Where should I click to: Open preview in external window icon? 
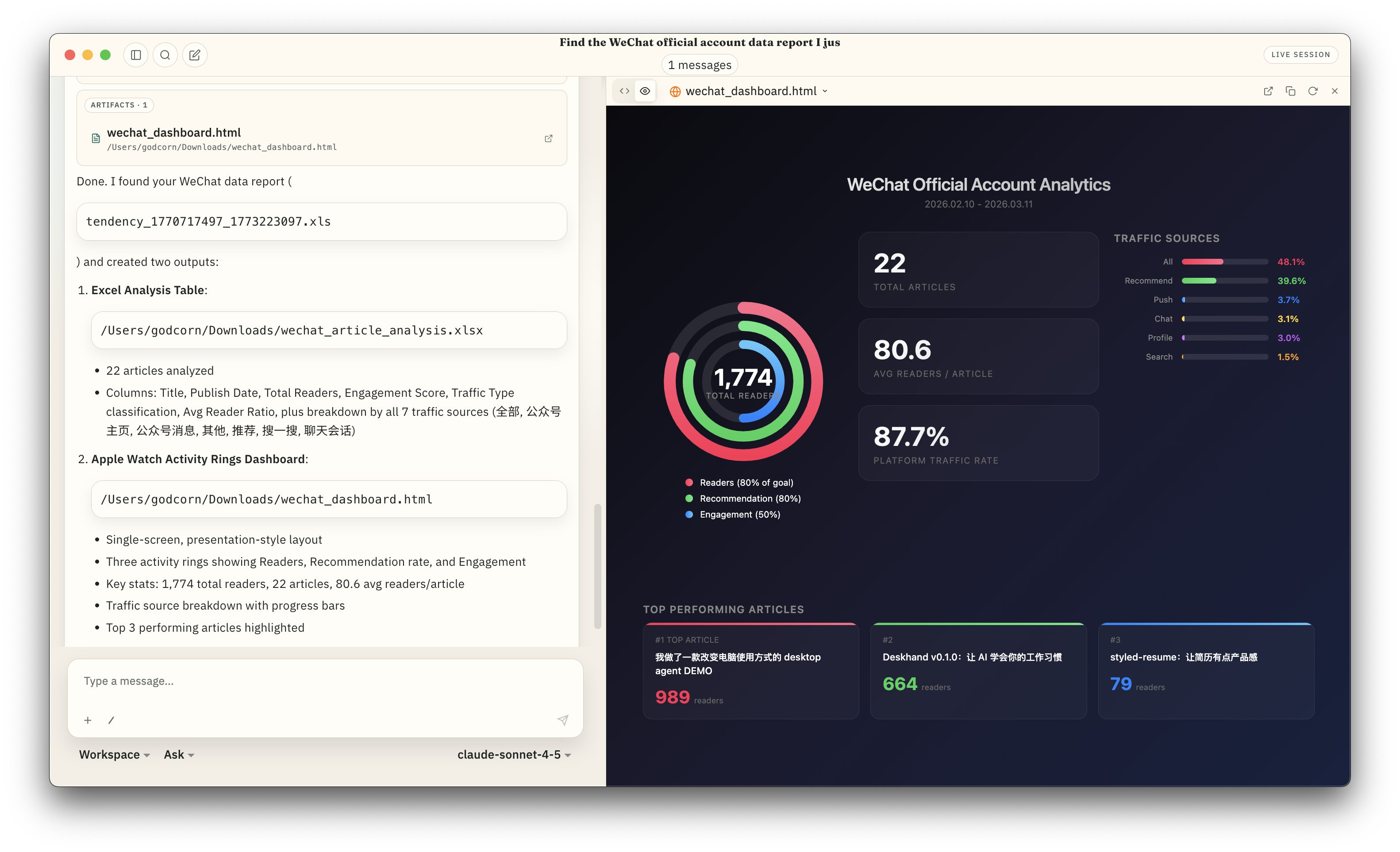pyautogui.click(x=1268, y=91)
